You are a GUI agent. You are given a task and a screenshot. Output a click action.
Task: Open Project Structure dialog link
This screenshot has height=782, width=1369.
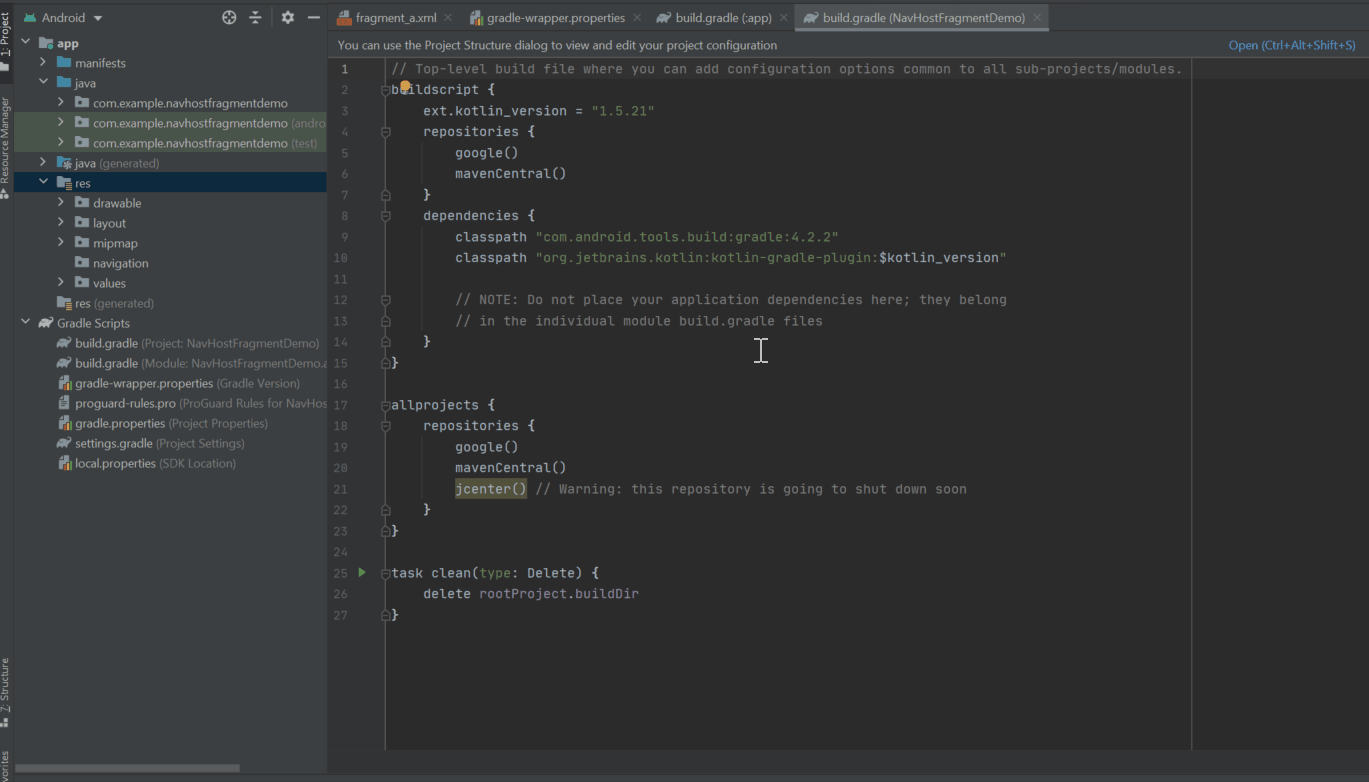coord(1292,45)
